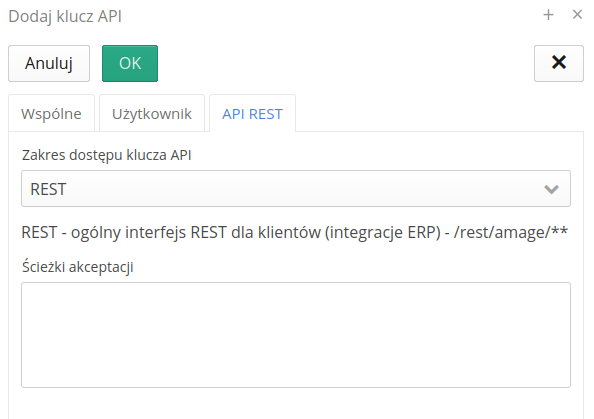
Task: Select the REST value text in dropdown
Action: 48,189
